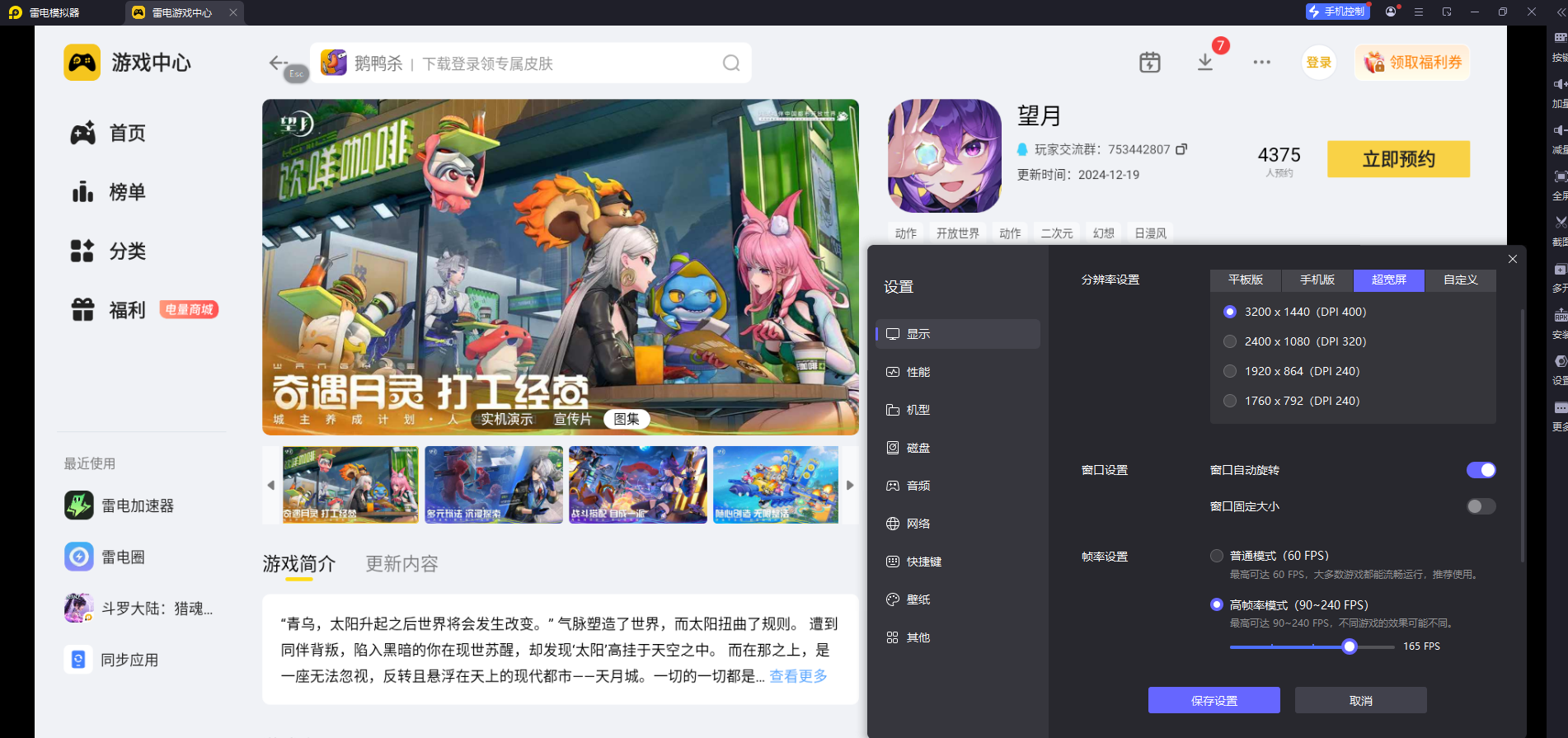Show 图集 gallery media
Viewport: 1568px width, 738px height.
click(x=627, y=419)
